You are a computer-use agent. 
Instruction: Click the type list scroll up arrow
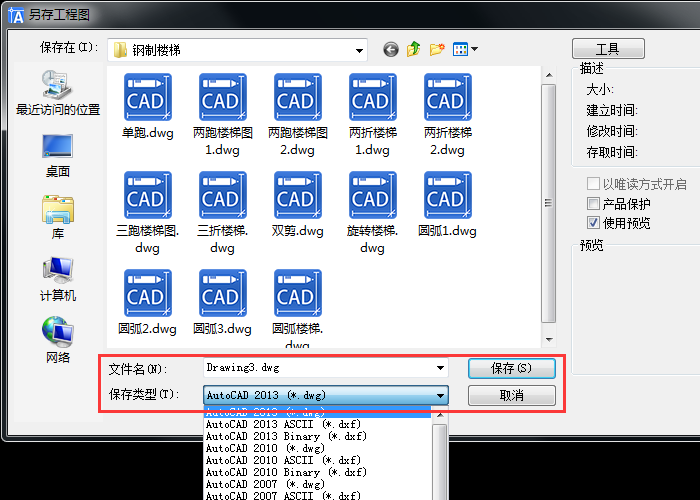click(x=440, y=415)
